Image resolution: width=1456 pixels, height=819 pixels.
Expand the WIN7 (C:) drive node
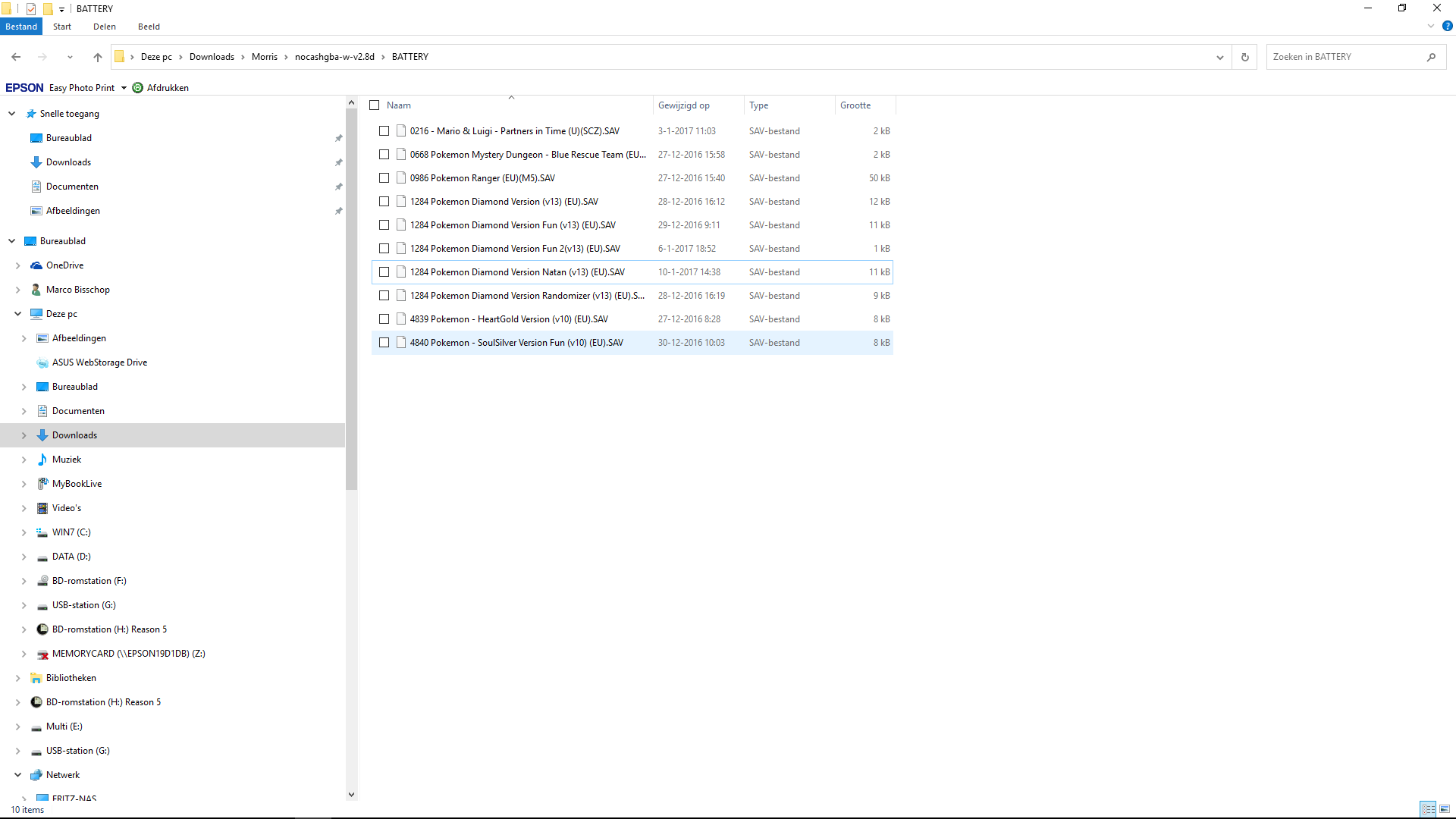pyautogui.click(x=24, y=532)
